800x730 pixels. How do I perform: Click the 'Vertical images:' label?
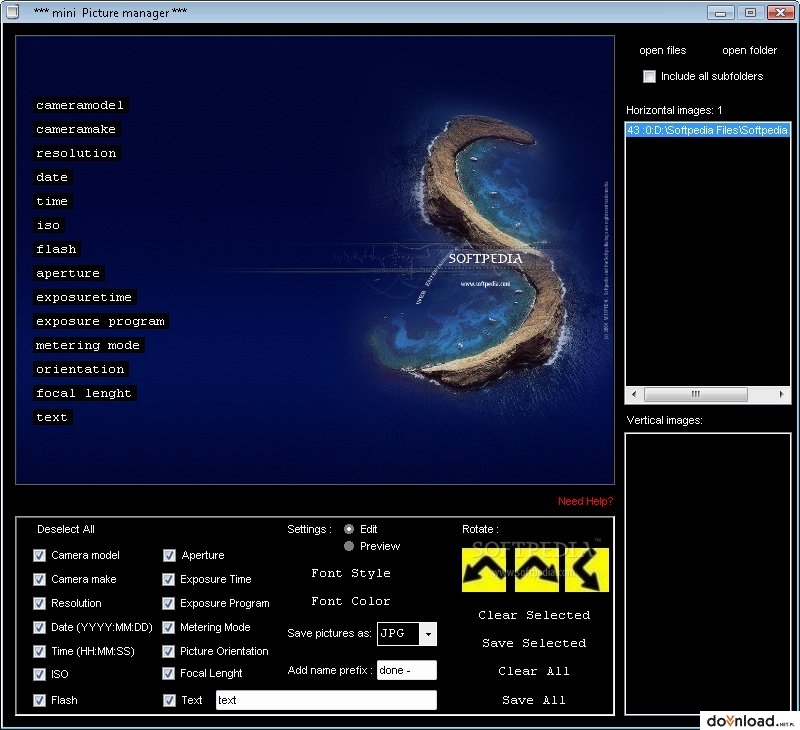664,420
